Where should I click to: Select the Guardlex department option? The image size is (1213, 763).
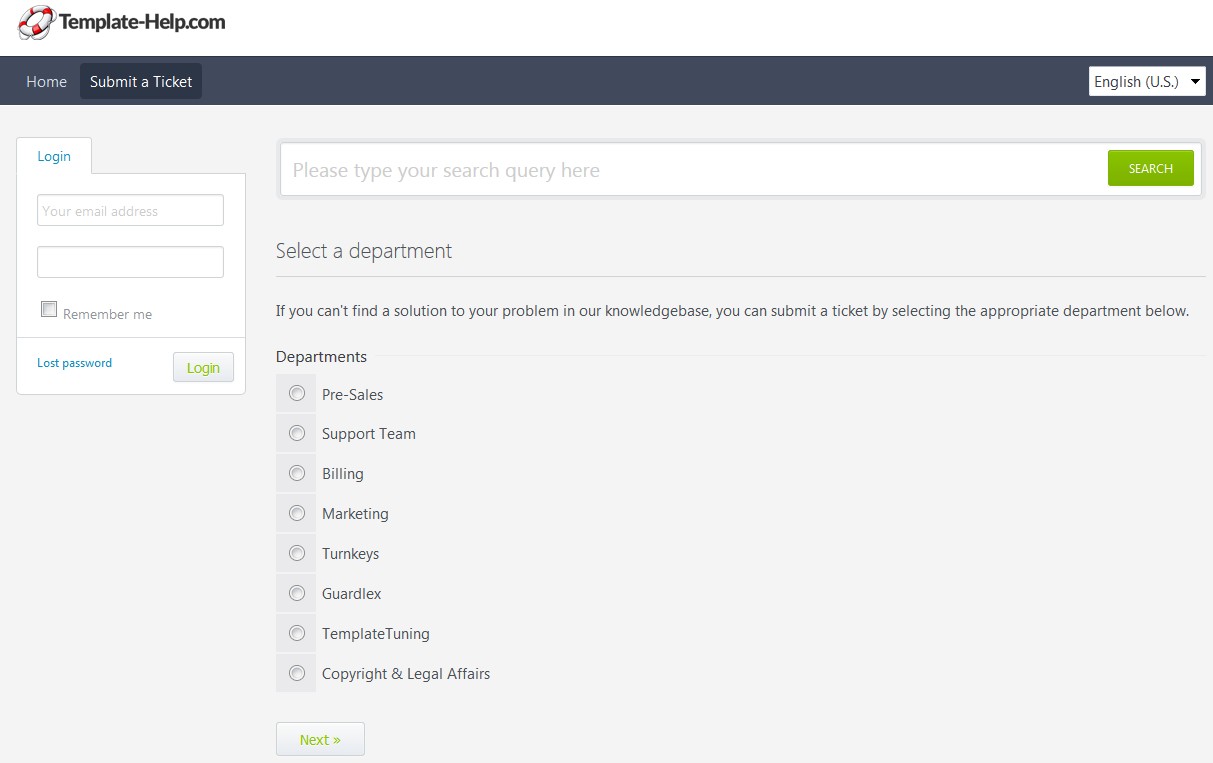pyautogui.click(x=296, y=593)
